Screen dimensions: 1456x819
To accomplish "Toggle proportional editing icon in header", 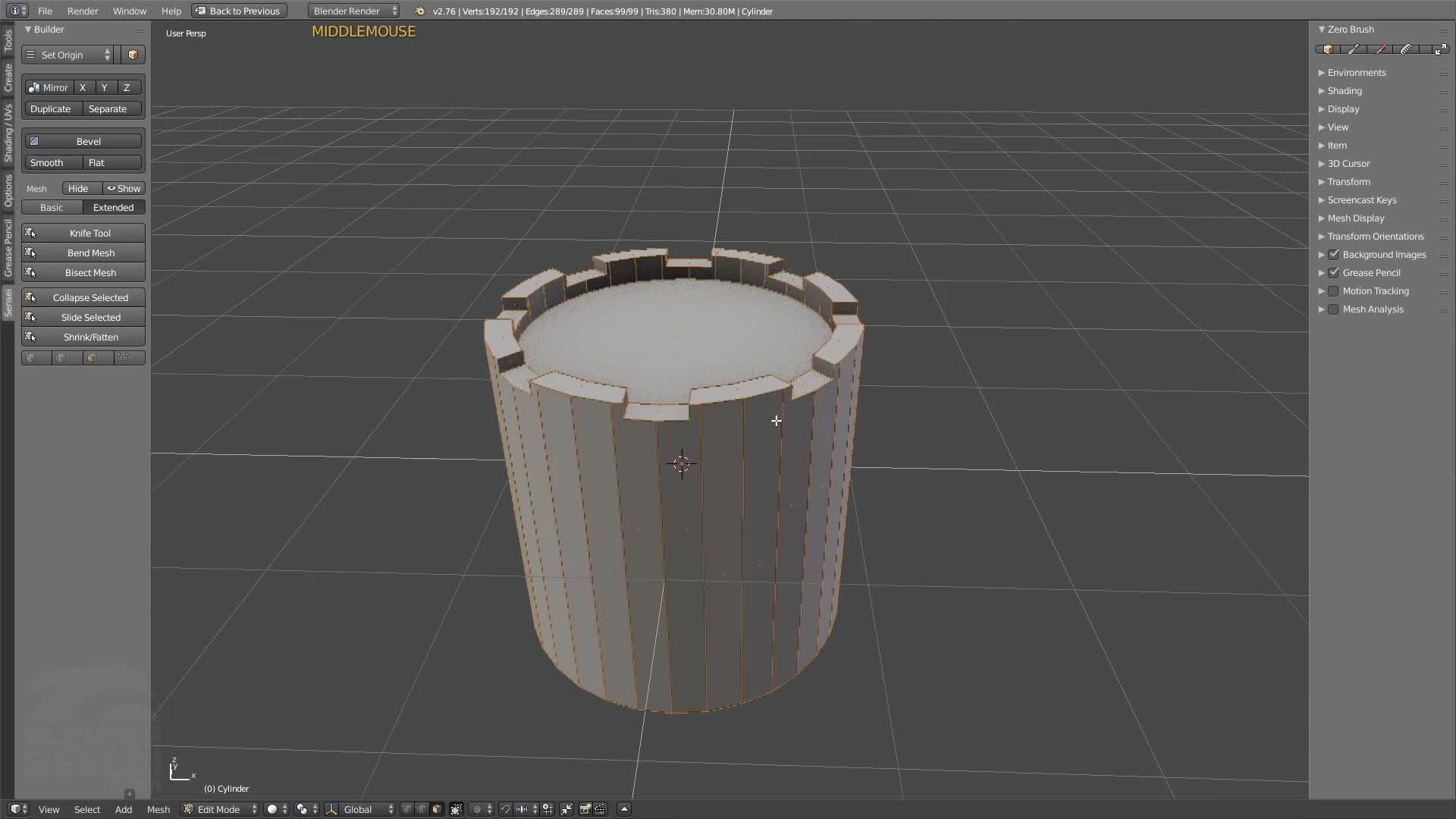I will click(x=475, y=809).
